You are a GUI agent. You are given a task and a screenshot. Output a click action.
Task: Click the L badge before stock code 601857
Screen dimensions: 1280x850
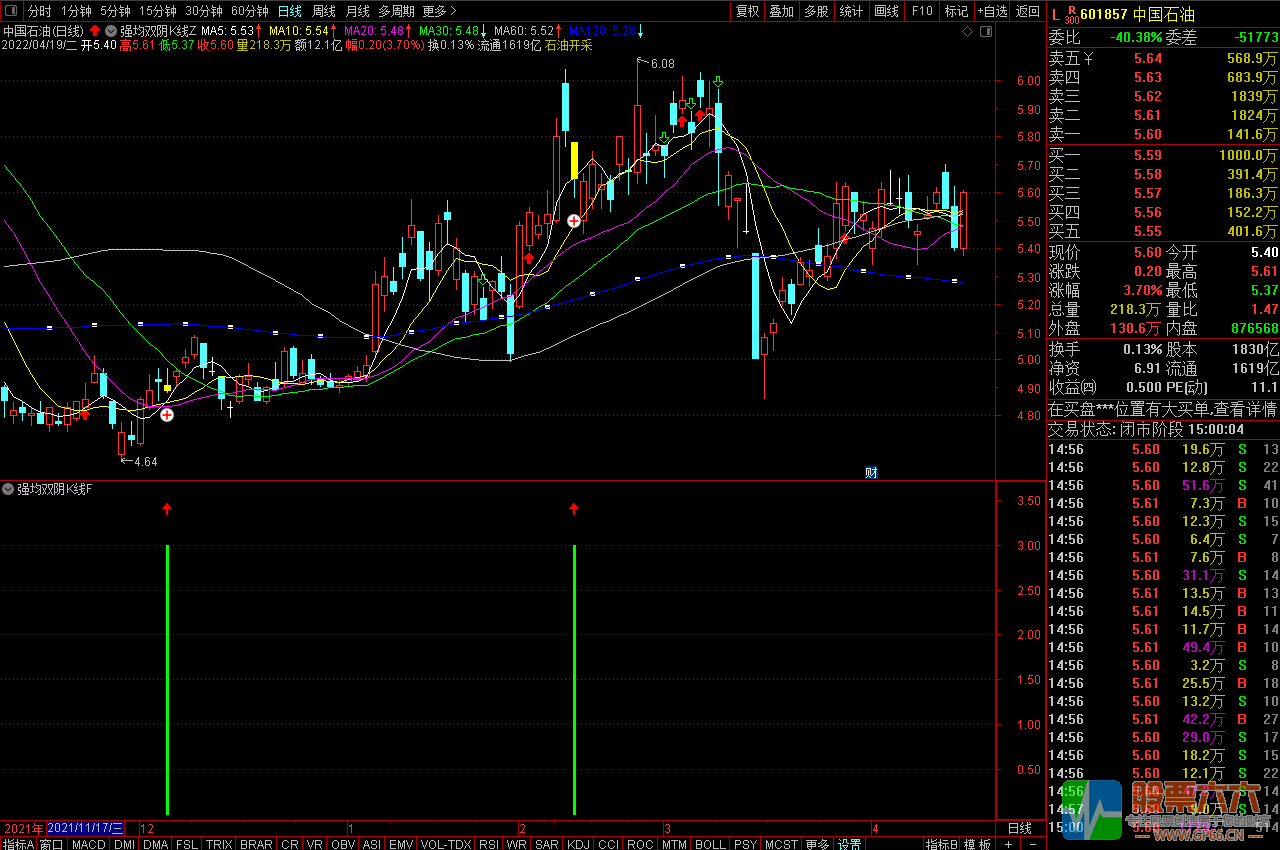[x=1054, y=14]
